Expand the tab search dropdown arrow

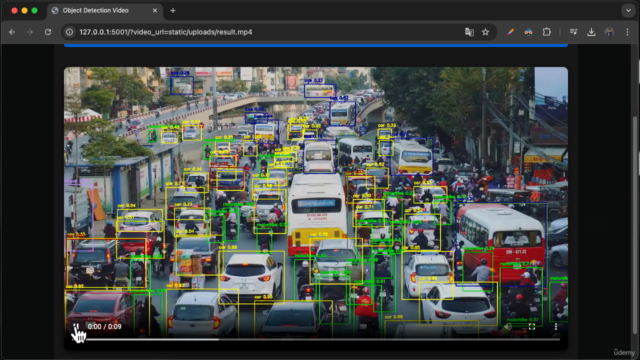click(x=628, y=11)
